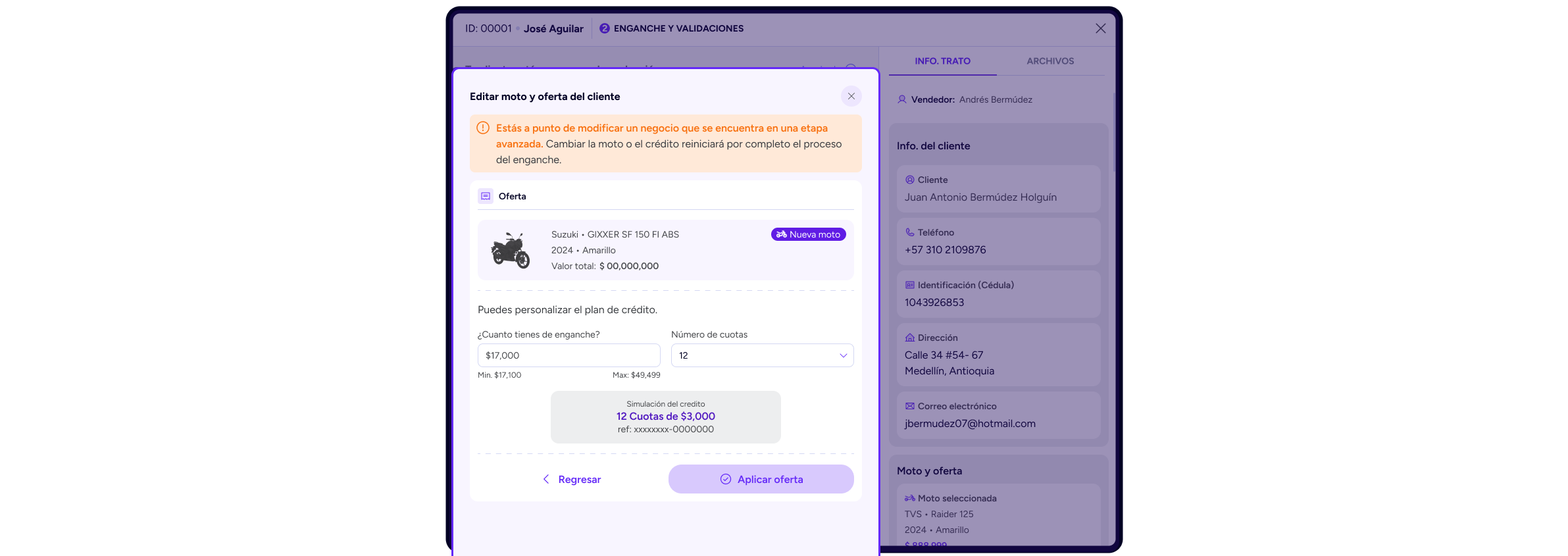Click the Identificación card icon
The image size is (1568, 556).
pos(909,285)
